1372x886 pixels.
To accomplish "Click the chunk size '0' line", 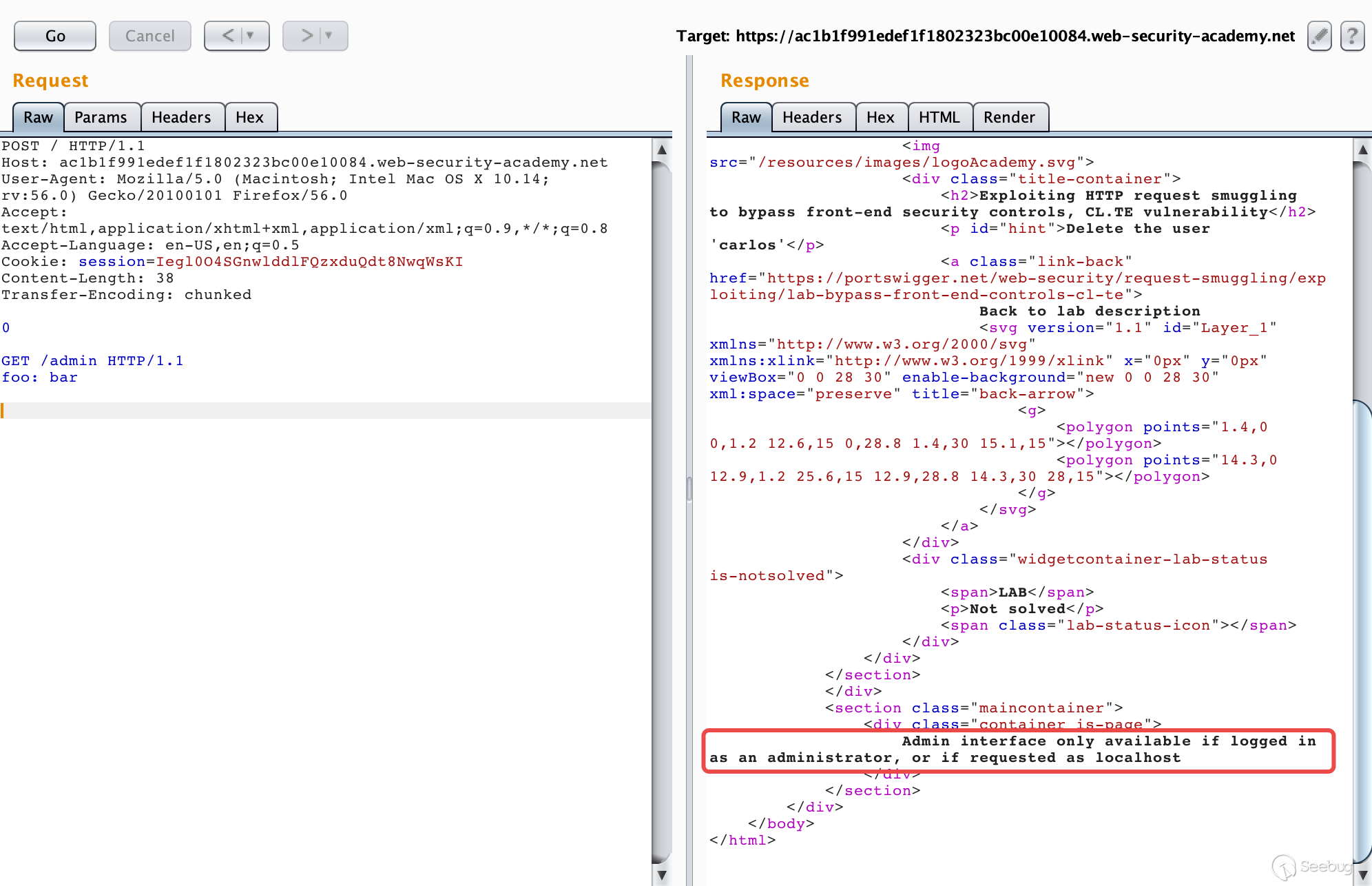I will pyautogui.click(x=6, y=328).
